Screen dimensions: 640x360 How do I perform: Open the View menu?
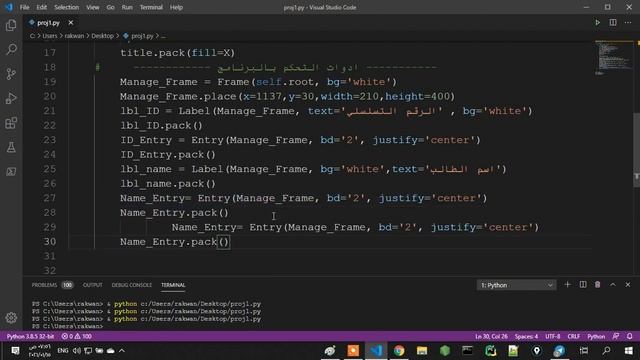coord(93,7)
